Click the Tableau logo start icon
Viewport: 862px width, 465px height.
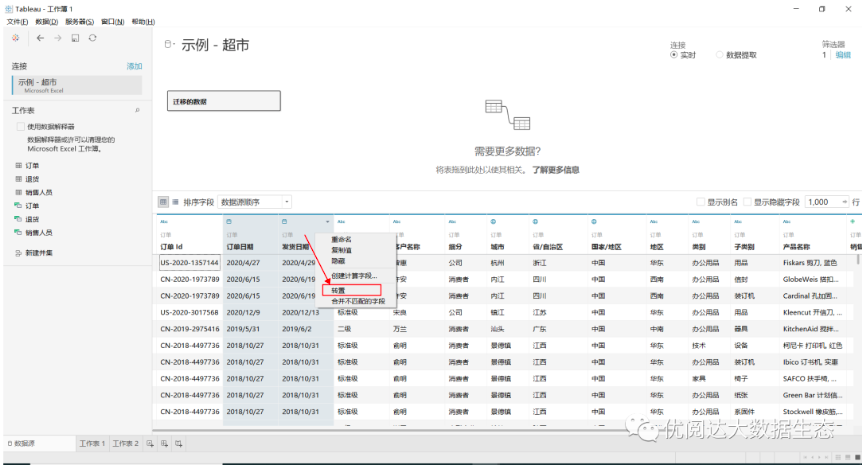click(15, 37)
